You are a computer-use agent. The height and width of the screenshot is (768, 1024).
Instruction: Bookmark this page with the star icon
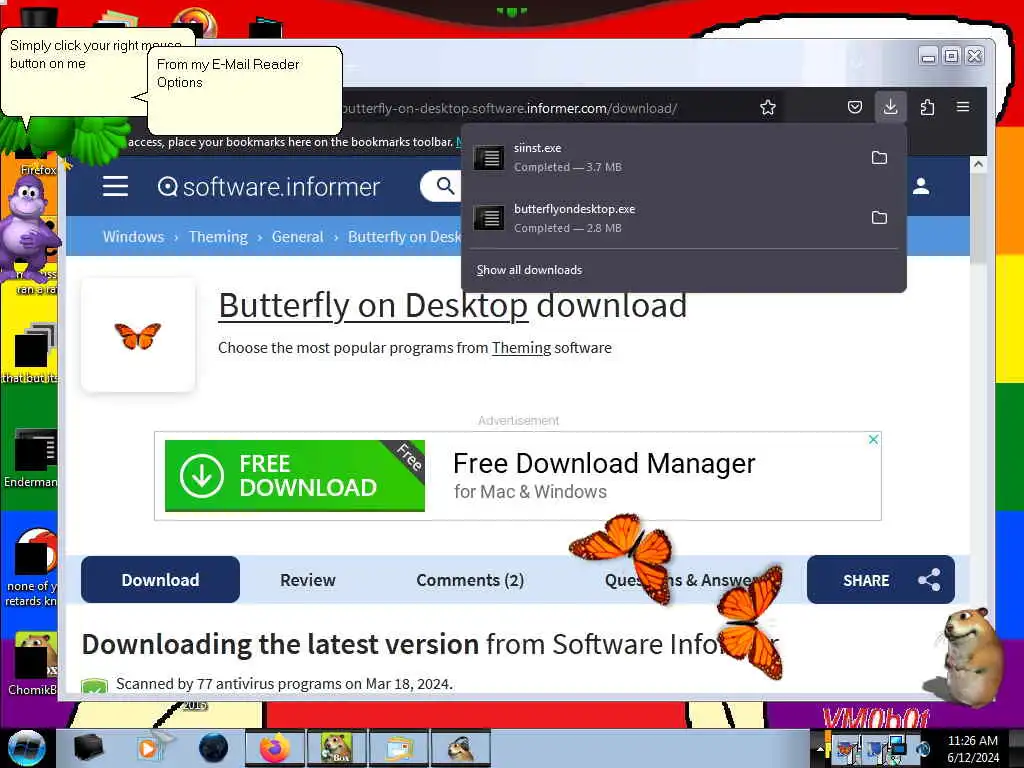coord(768,108)
